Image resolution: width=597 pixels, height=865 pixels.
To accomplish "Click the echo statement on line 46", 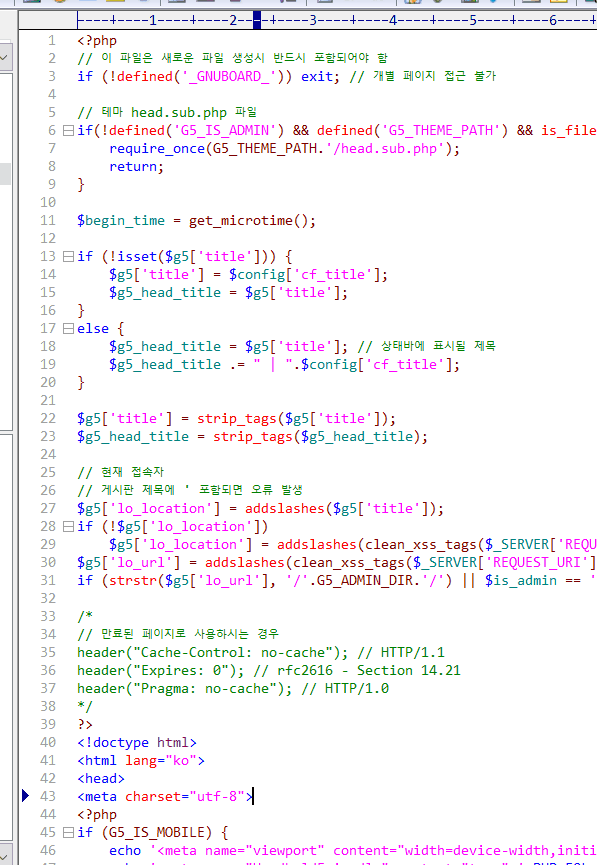I will [x=125, y=851].
